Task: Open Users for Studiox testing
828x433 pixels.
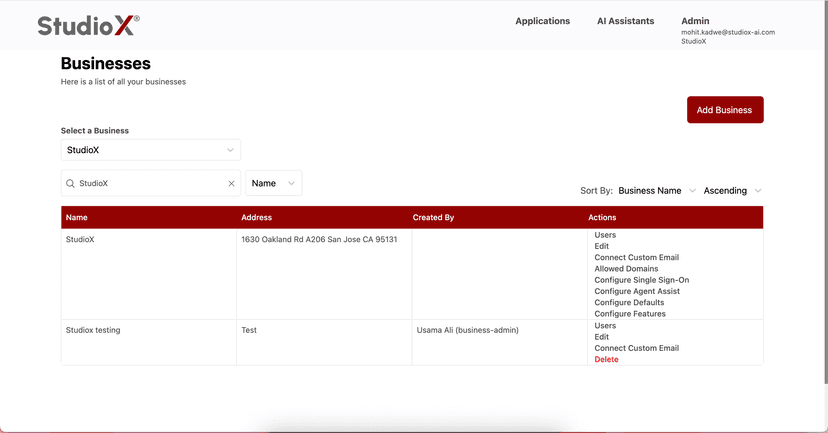Action: pos(605,326)
